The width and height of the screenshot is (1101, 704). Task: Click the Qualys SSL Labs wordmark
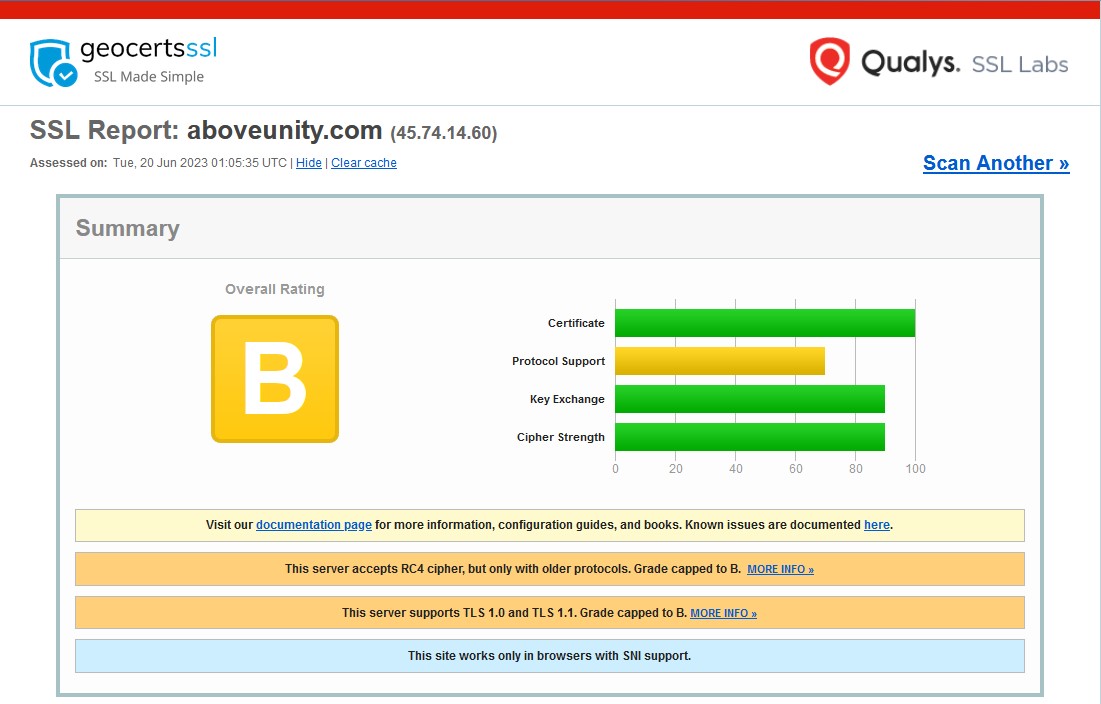tap(965, 63)
